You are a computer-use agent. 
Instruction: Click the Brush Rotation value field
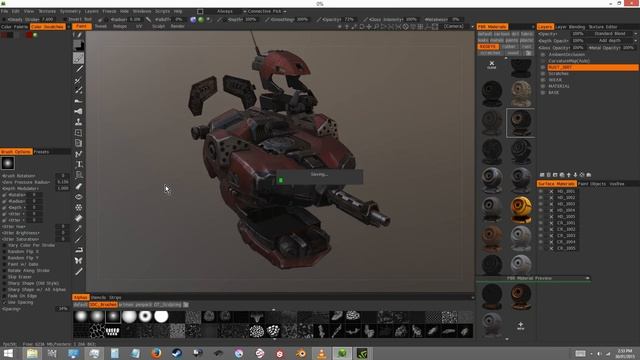pos(62,176)
